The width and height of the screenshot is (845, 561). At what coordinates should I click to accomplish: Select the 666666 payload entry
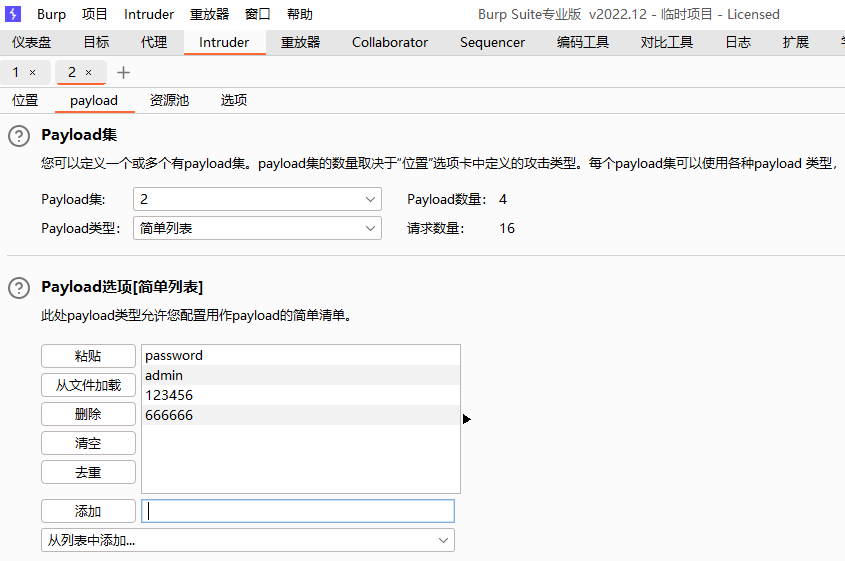coord(301,415)
